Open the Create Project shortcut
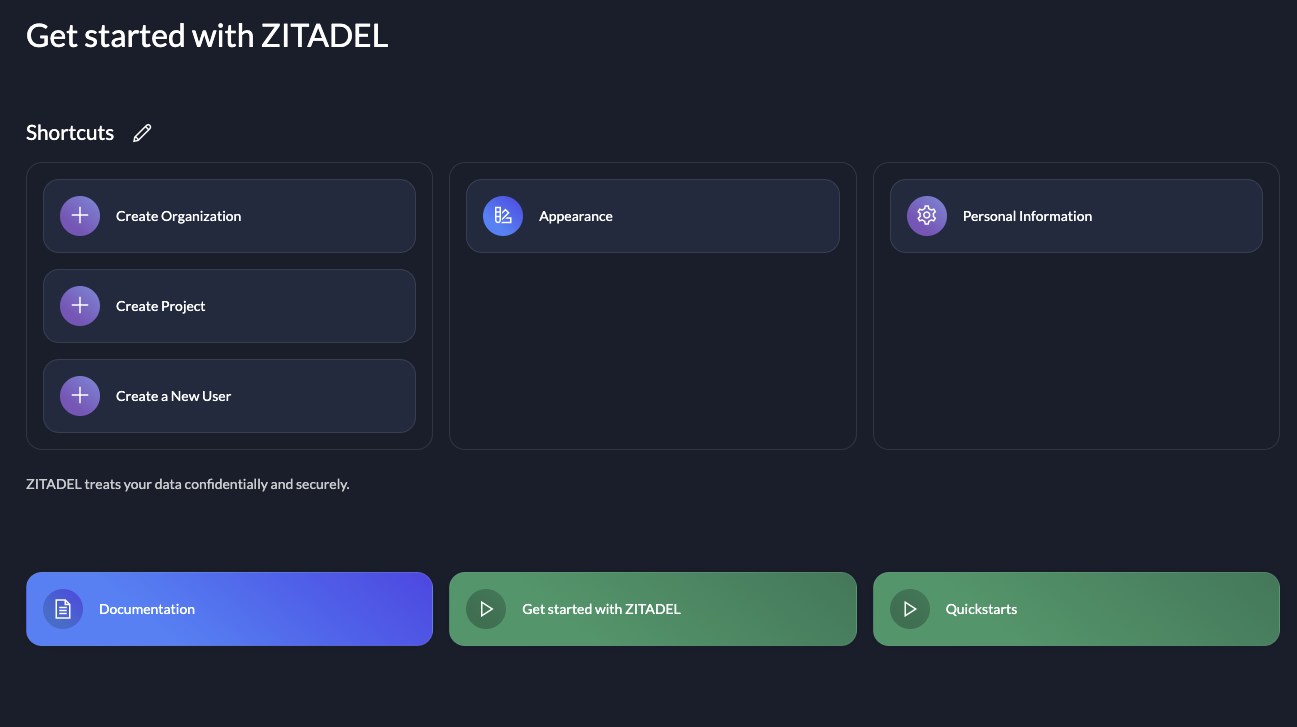The width and height of the screenshot is (1297, 727). point(229,305)
